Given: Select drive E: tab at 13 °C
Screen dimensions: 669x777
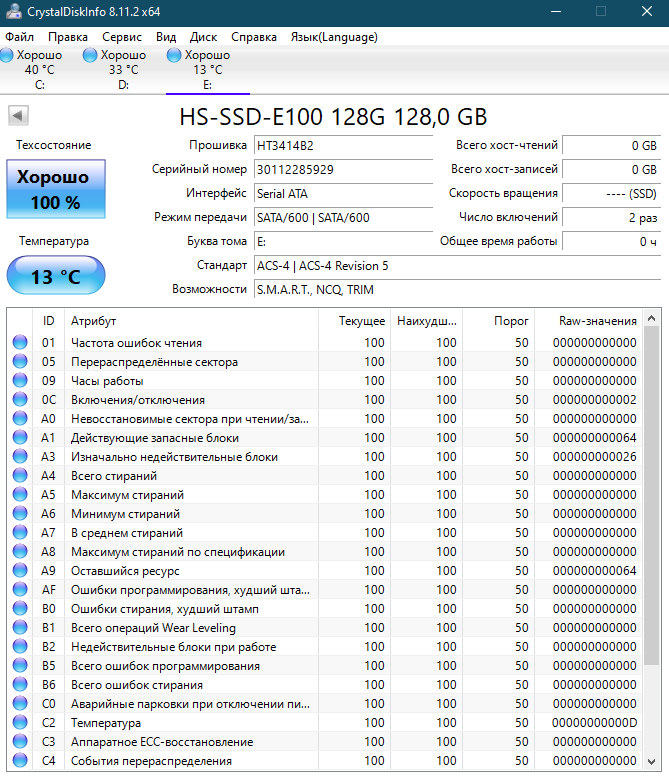Looking at the screenshot, I should coord(208,69).
